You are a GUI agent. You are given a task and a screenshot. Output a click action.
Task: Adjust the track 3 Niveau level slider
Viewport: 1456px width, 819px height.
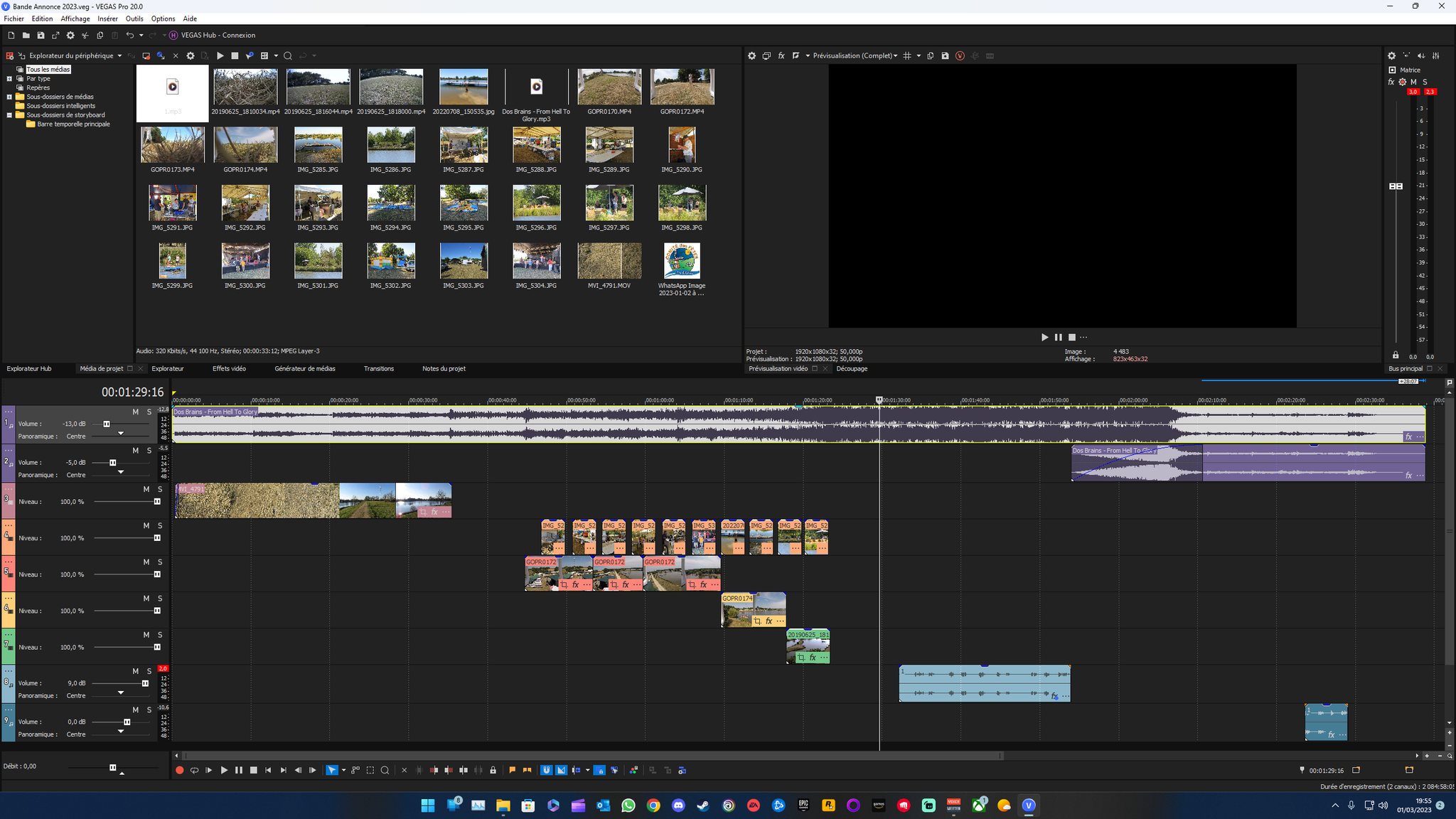pos(157,502)
